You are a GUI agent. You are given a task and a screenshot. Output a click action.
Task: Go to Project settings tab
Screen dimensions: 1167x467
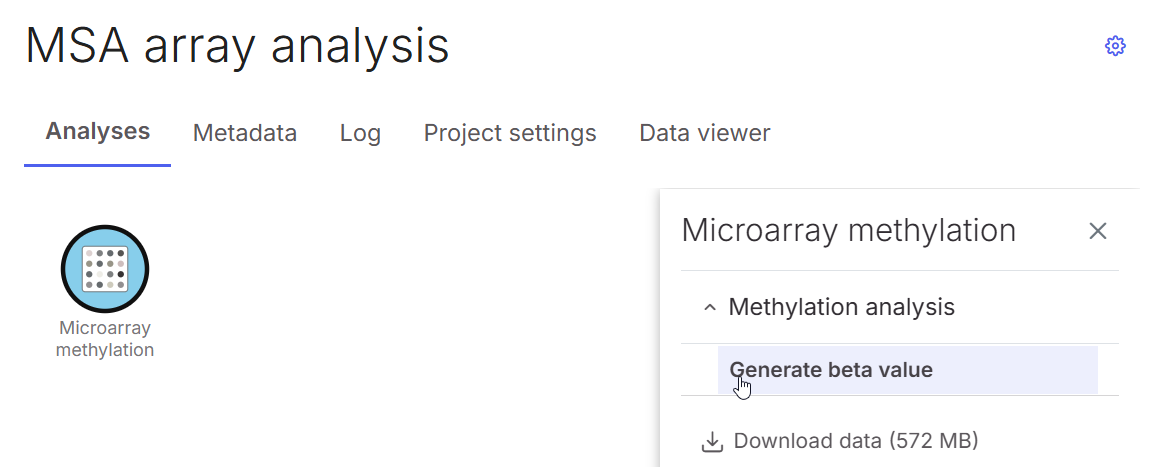pyautogui.click(x=510, y=133)
